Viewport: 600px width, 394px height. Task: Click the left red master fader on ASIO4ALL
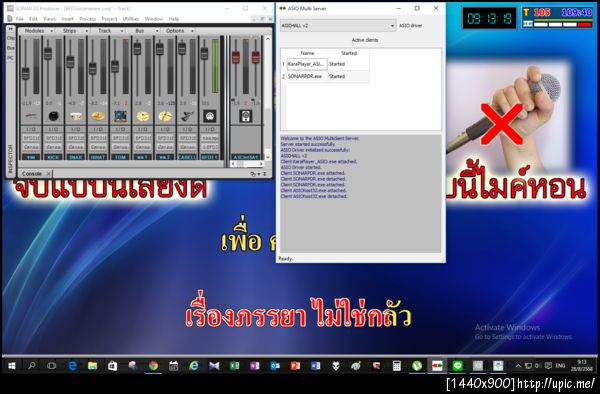pos(236,57)
